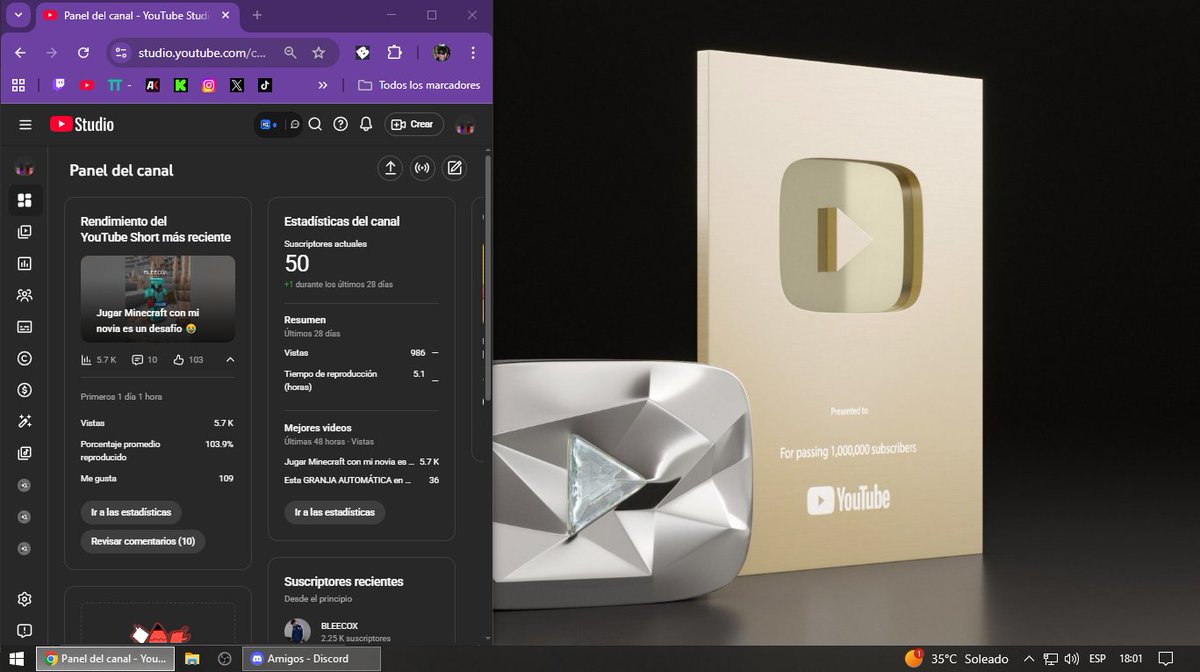Viewport: 1200px width, 672px height.
Task: Click Ir a las estadísticas under the Short card
Action: point(131,512)
